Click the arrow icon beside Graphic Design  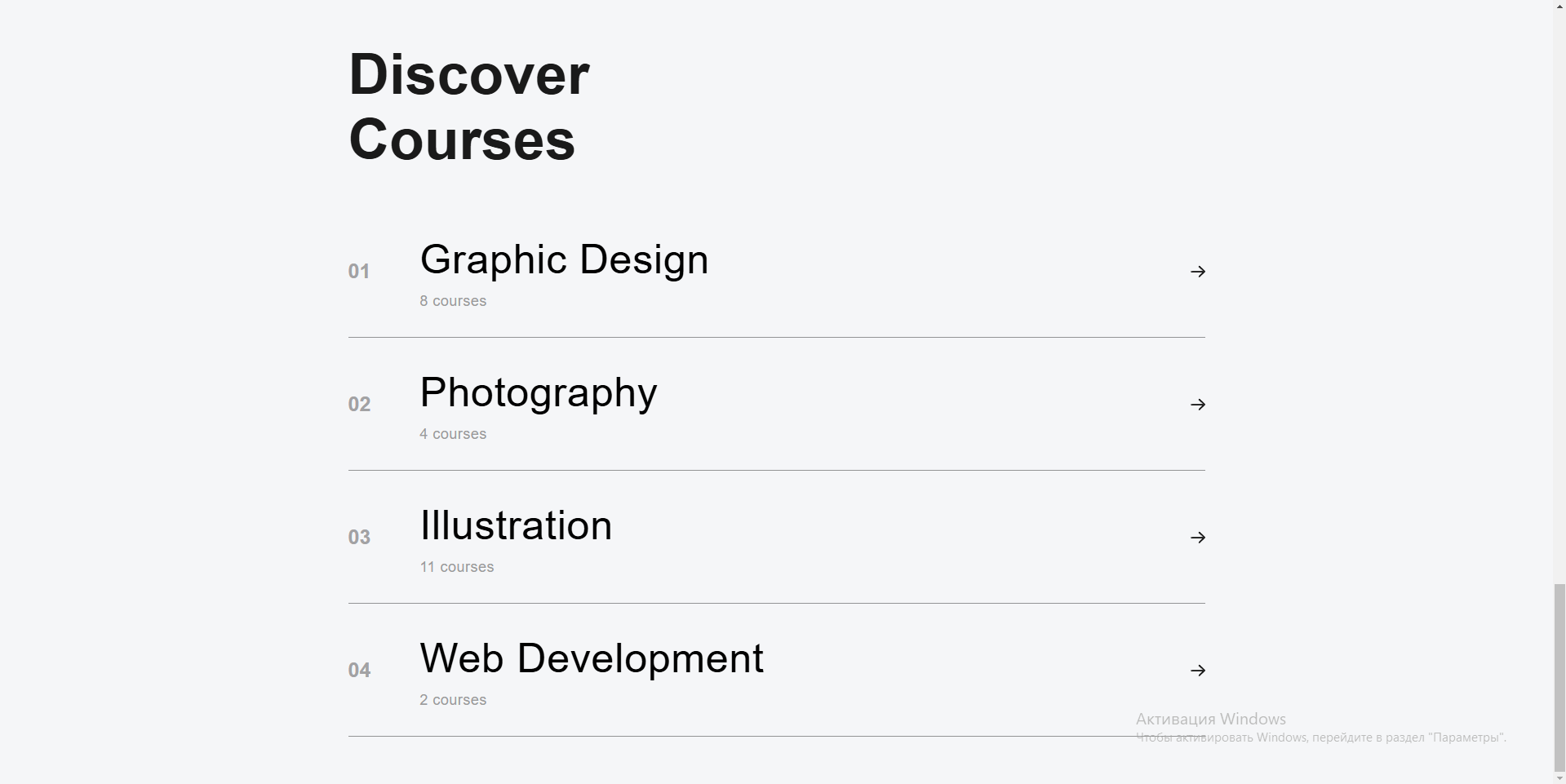1198,272
